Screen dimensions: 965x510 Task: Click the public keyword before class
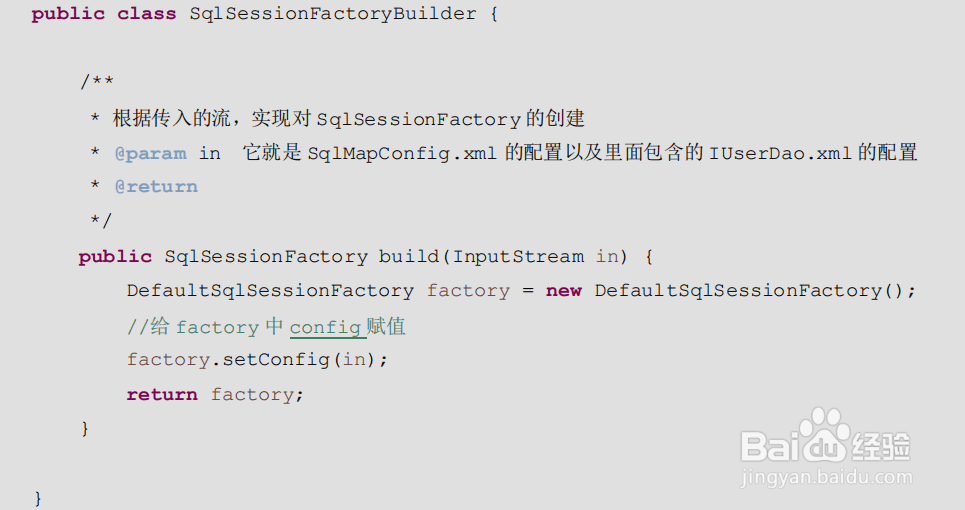click(67, 14)
